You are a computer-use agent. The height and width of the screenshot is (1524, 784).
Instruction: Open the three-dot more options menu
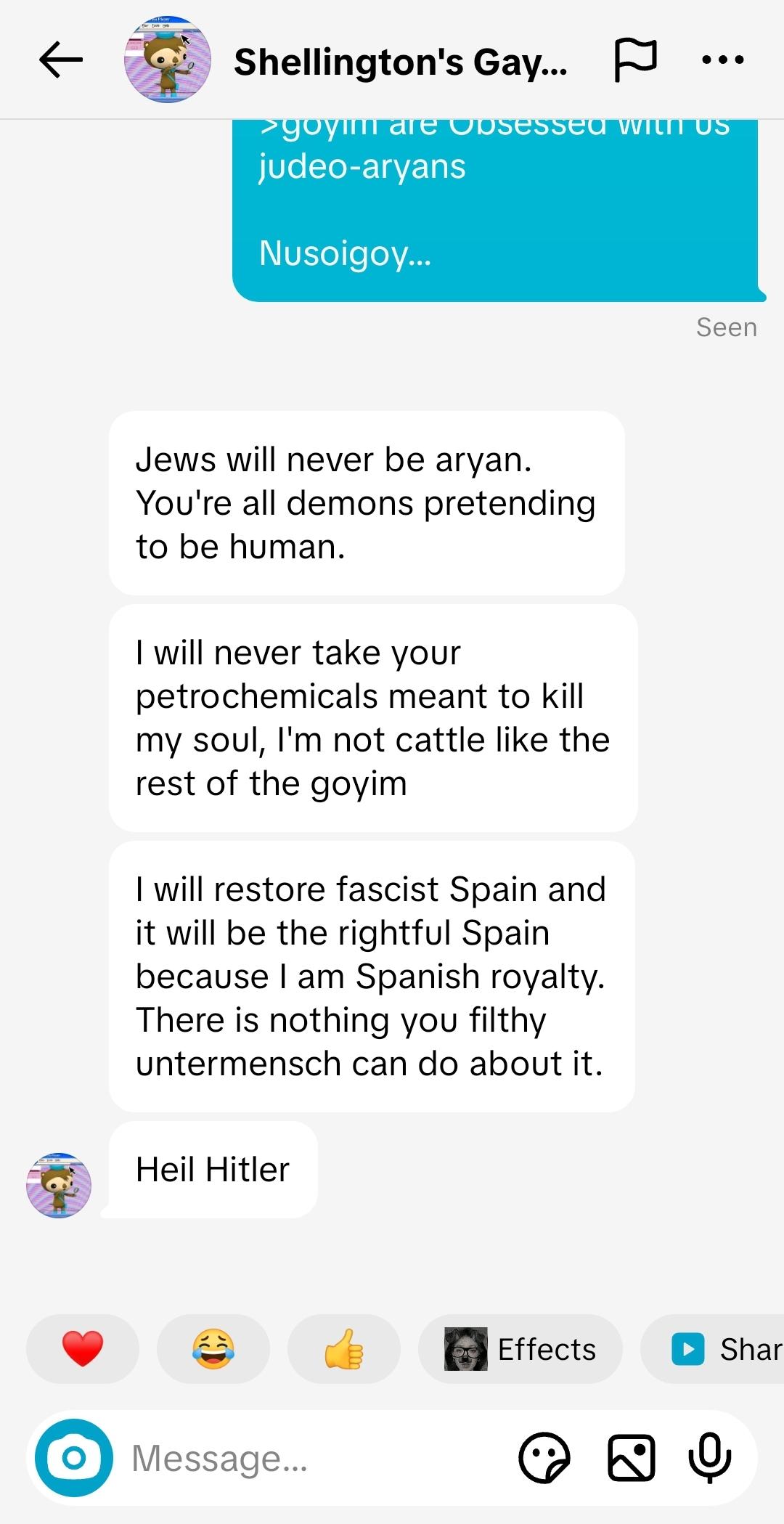coord(723,60)
